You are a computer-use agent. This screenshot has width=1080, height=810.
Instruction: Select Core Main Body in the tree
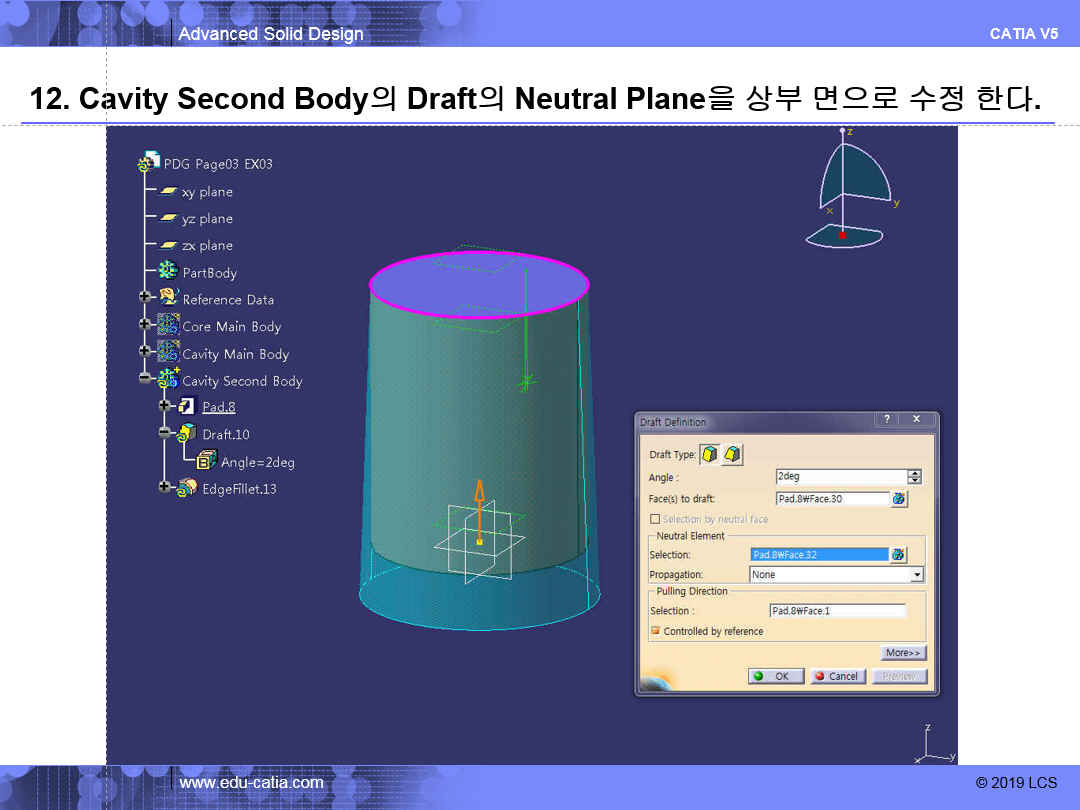231,326
